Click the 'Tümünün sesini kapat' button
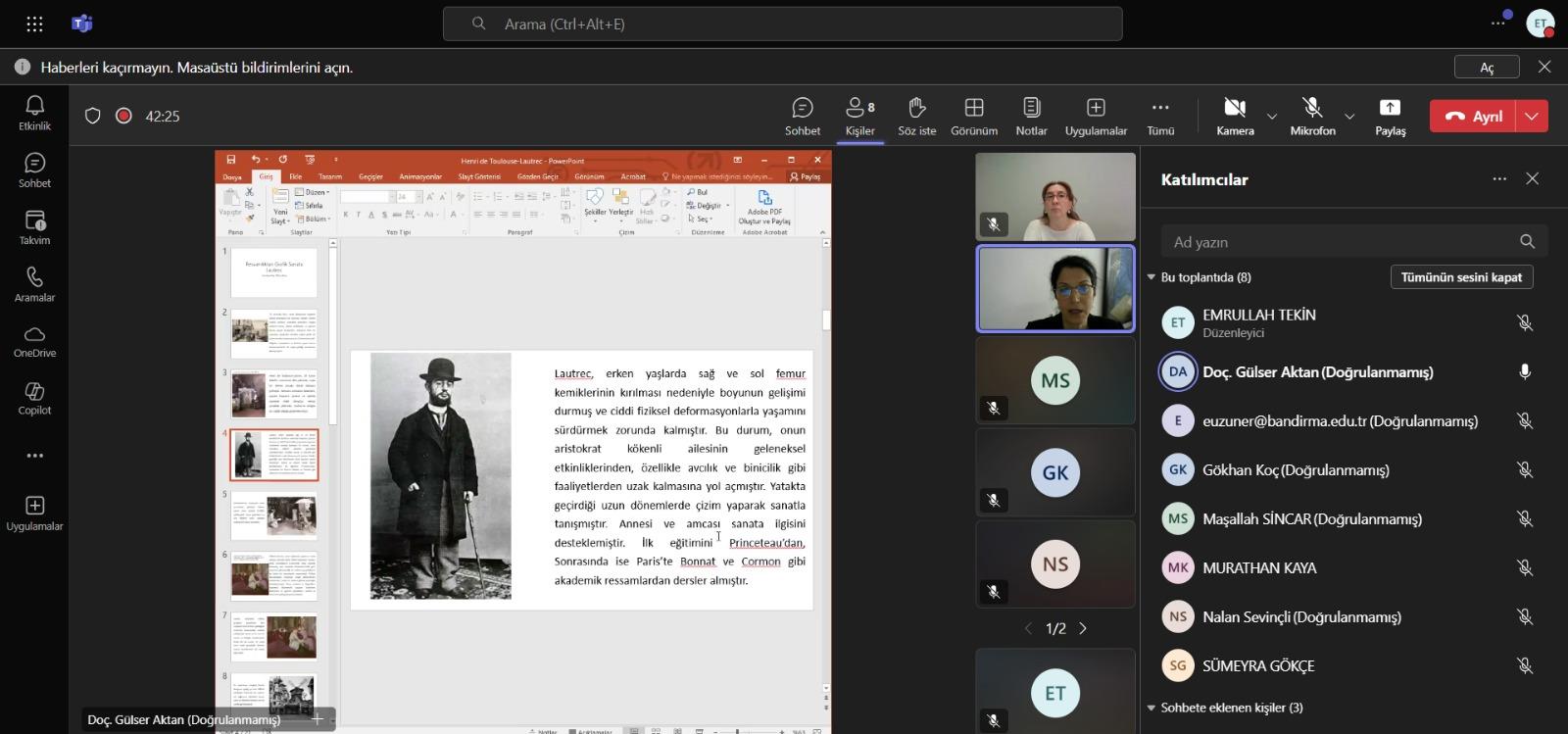Viewport: 1568px width, 734px height. 1460,277
